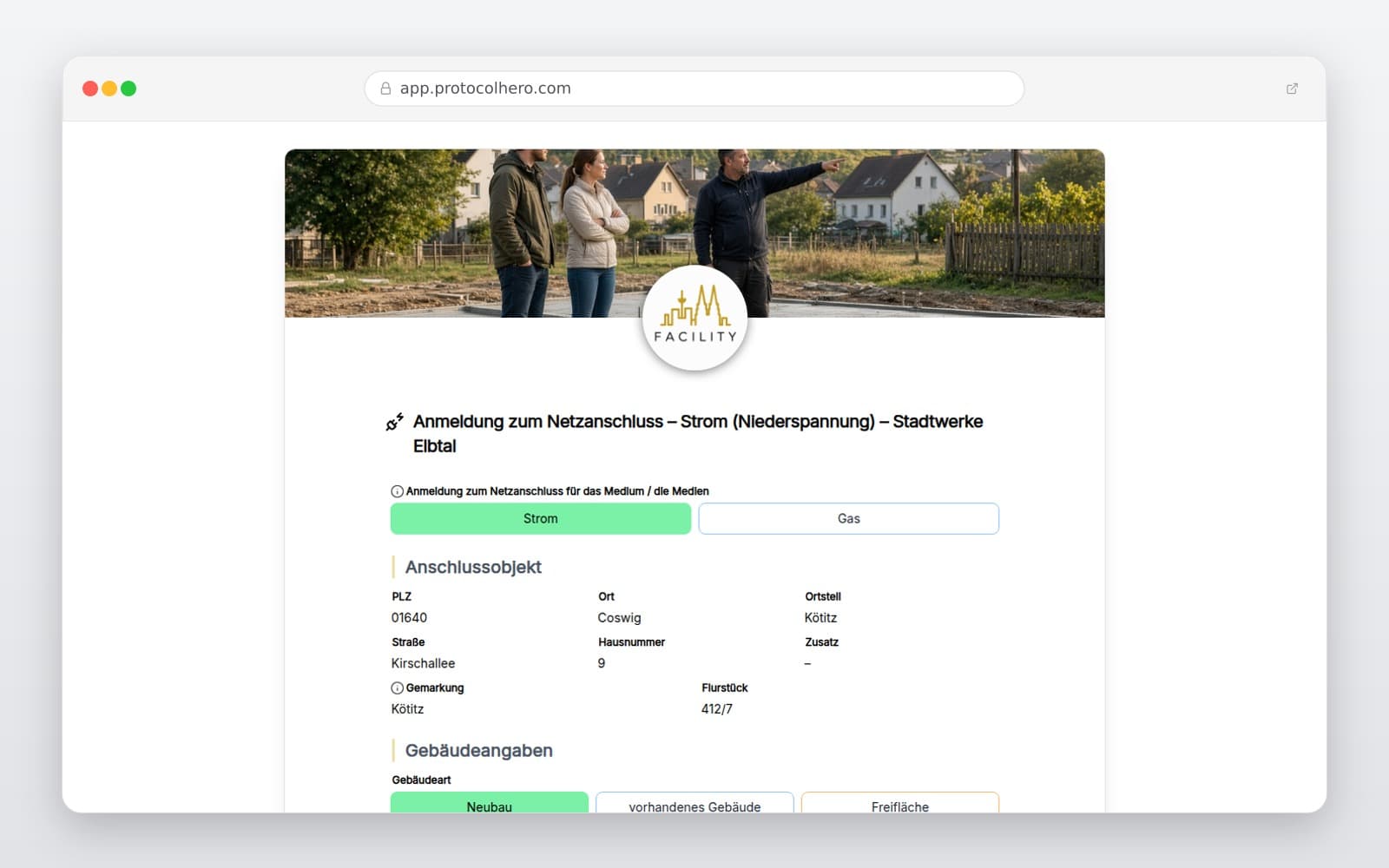
Task: Click the FACILITY logo badge
Action: 694,318
